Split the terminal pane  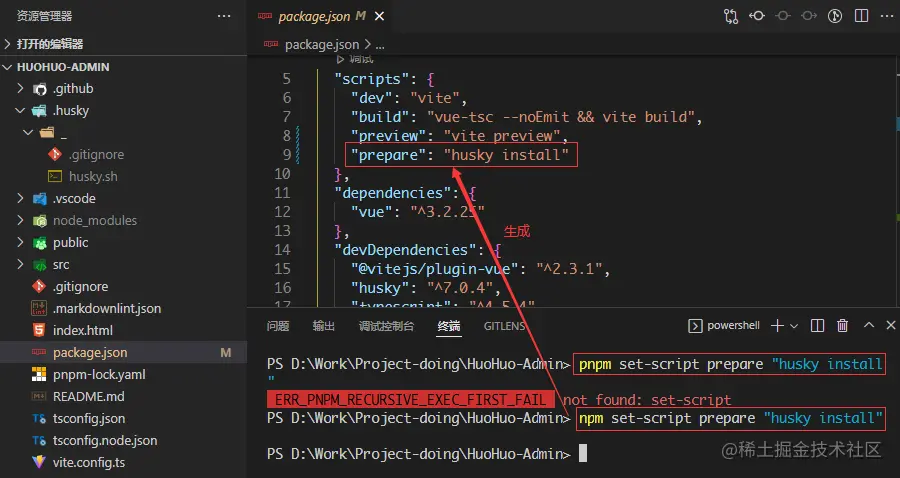(x=817, y=326)
